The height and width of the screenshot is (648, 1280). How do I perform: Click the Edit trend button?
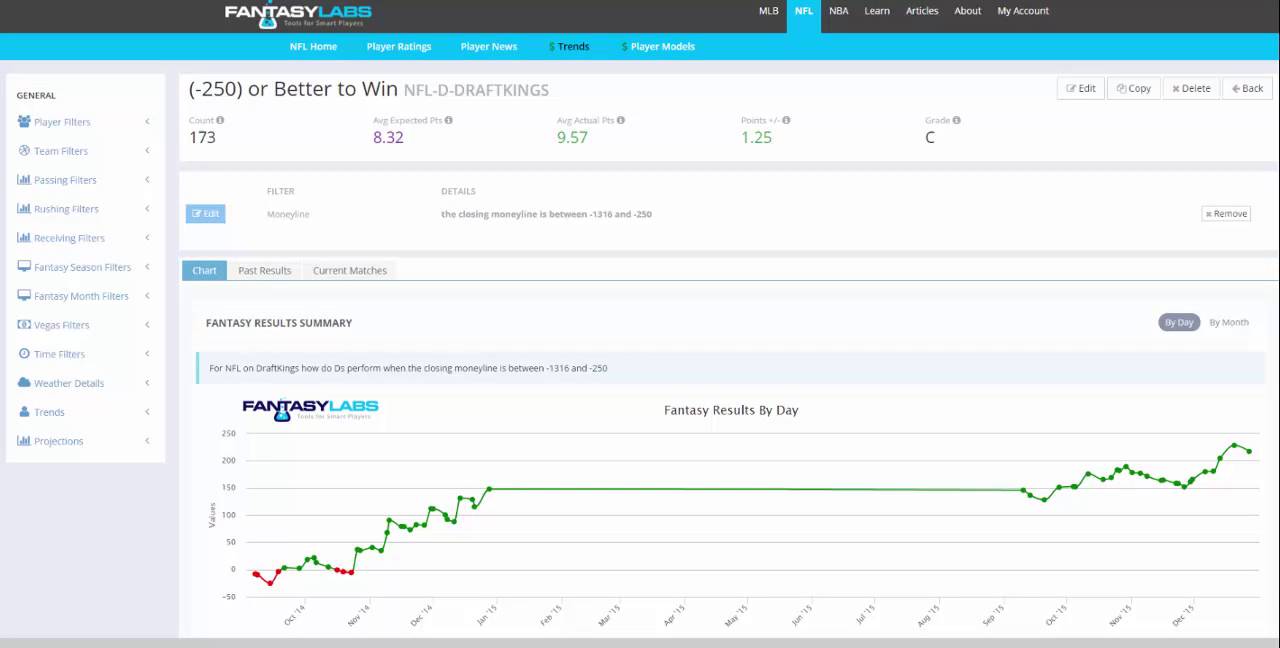tap(1081, 89)
